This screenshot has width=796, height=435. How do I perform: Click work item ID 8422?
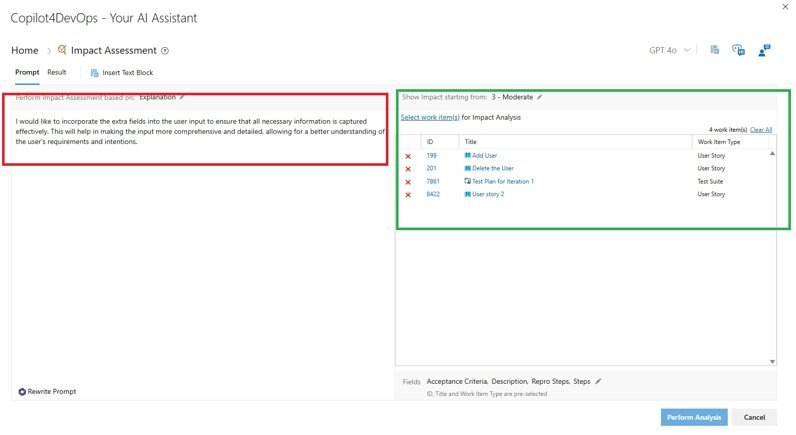point(433,194)
